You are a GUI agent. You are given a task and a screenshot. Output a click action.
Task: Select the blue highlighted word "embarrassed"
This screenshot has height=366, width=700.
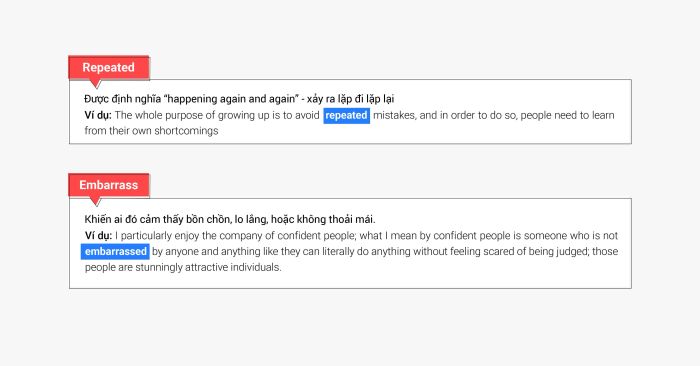tap(115, 251)
